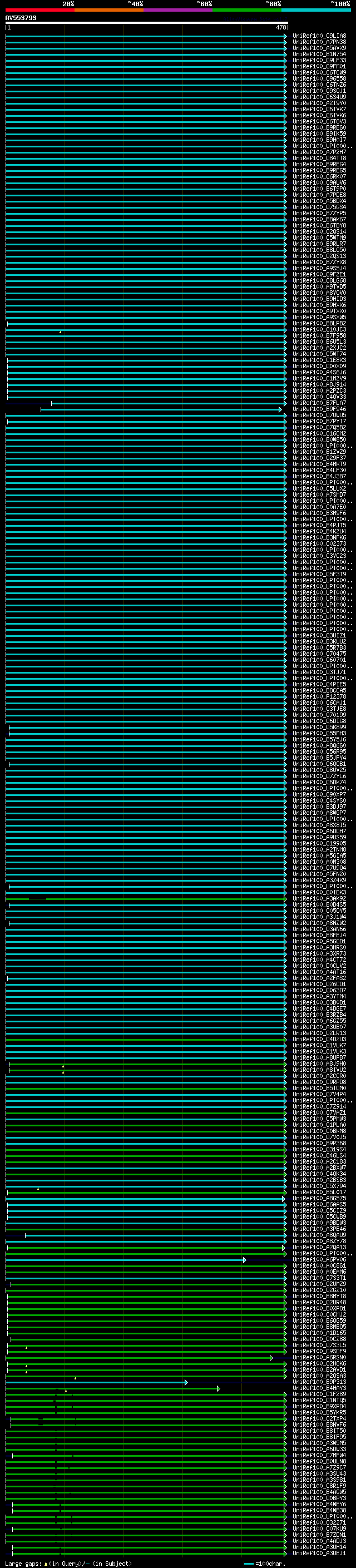Click label UniRef100_A2CCR0
The image size is (356, 1568).
point(319,1076)
